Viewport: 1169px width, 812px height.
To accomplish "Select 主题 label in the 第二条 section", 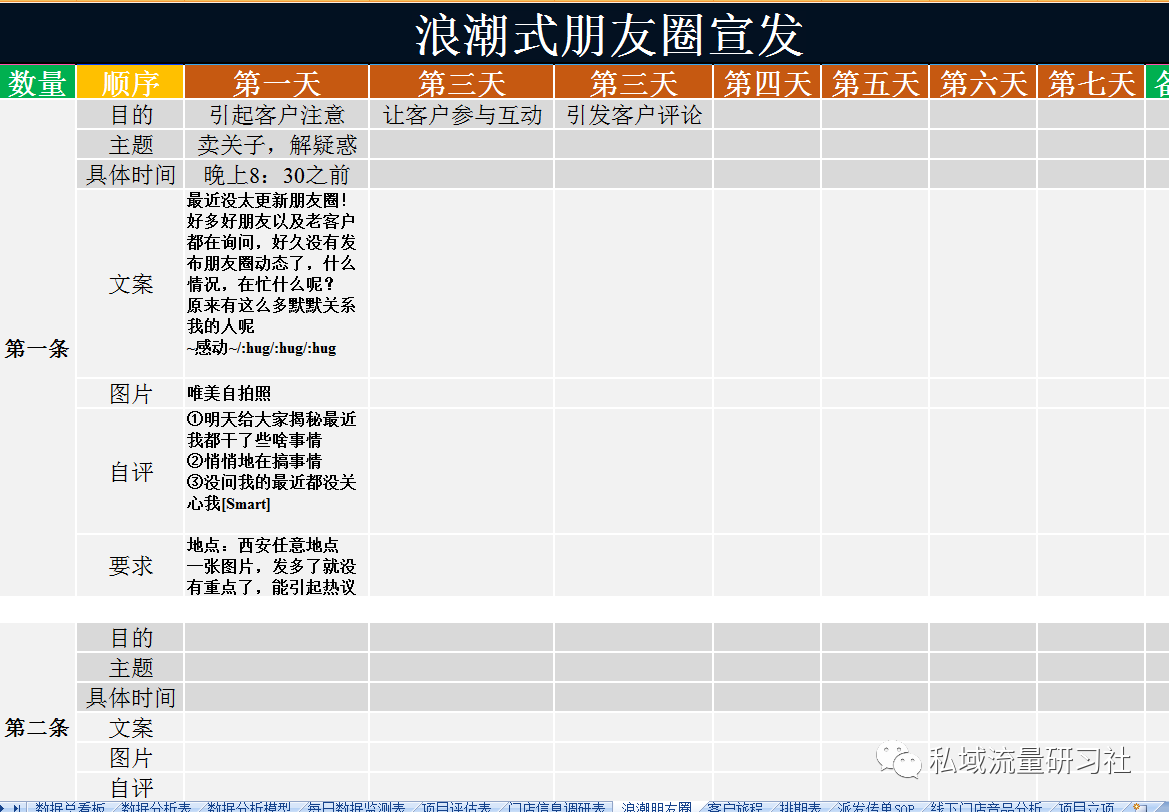I will (130, 667).
